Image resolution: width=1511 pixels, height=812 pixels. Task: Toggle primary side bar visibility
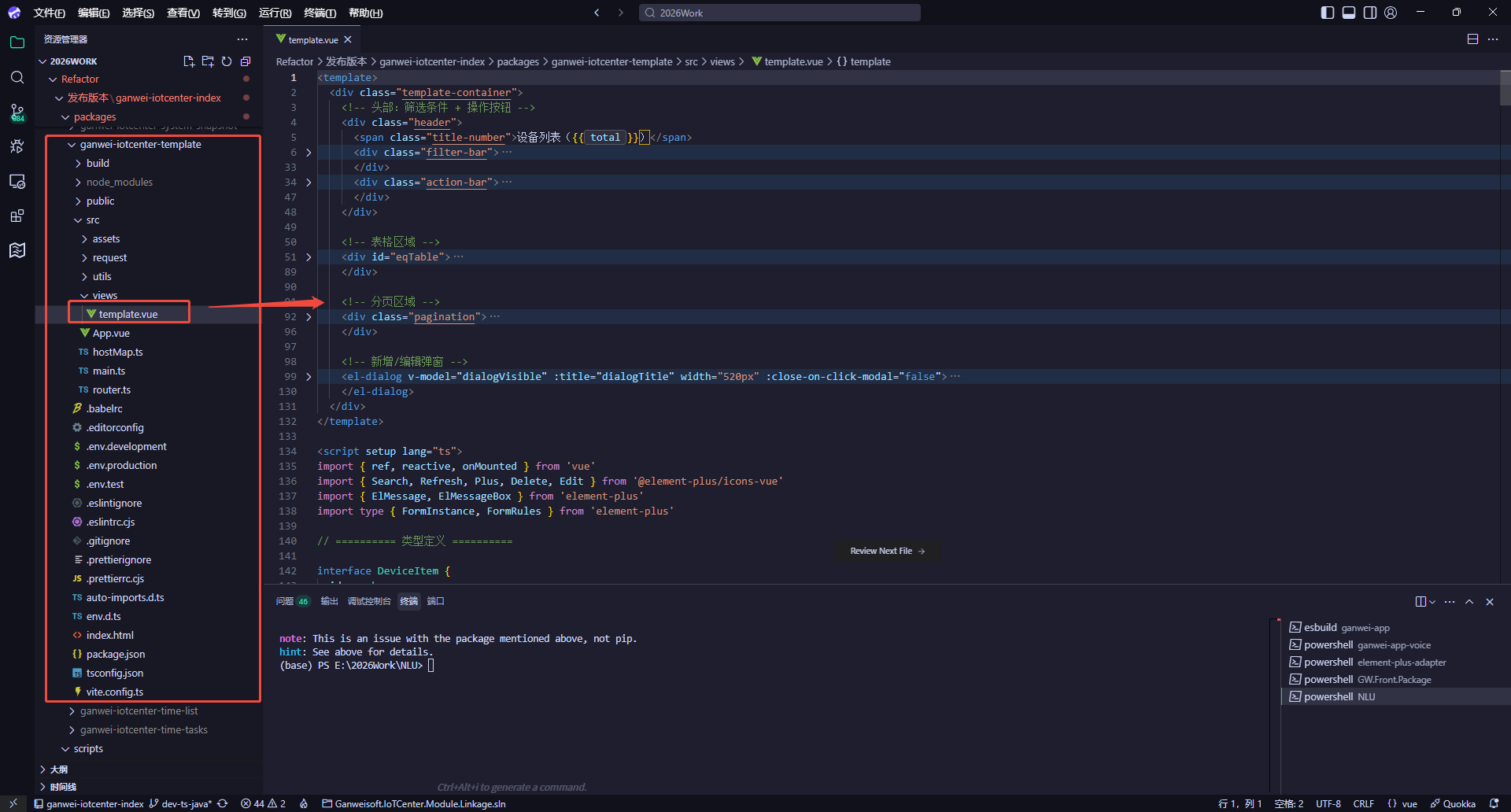point(1328,13)
